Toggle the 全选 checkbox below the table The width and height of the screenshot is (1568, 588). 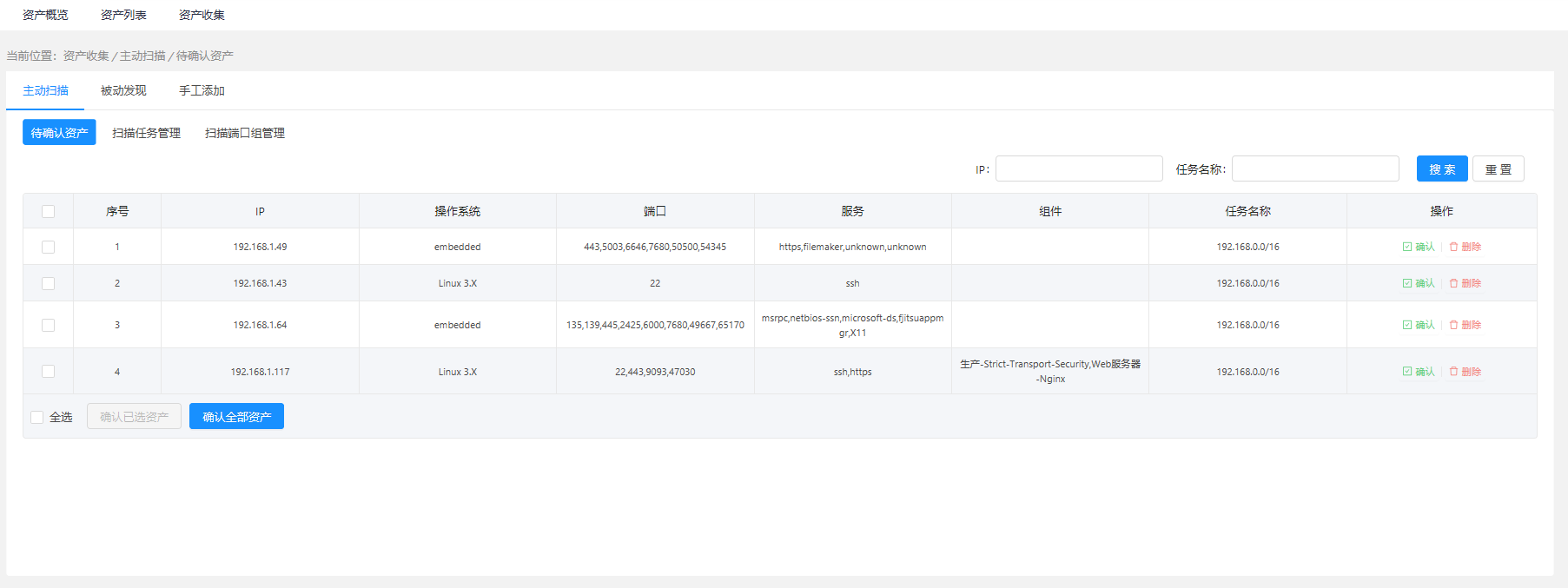[36, 417]
